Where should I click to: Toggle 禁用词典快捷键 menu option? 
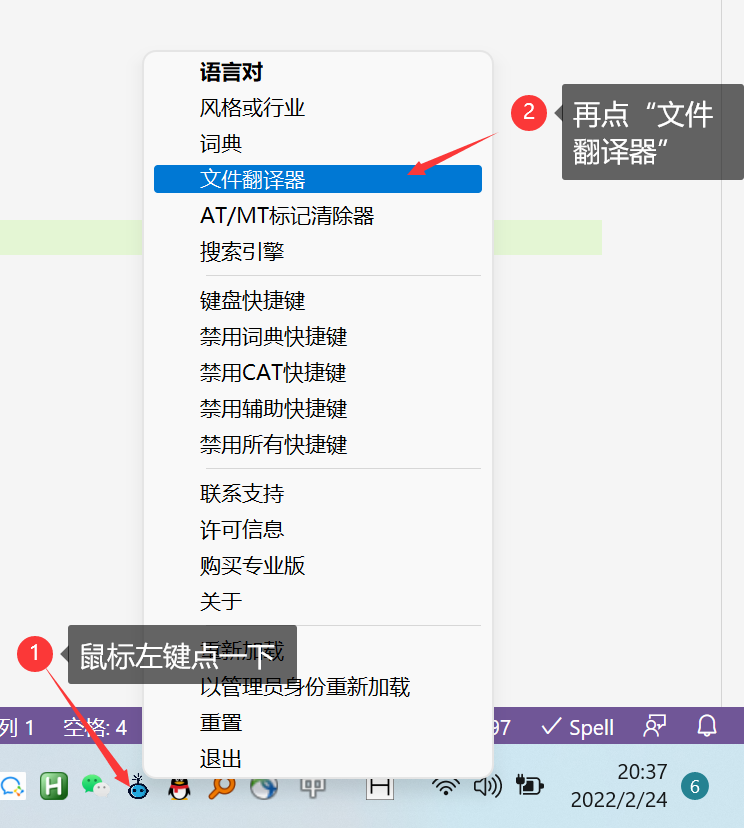click(x=273, y=337)
